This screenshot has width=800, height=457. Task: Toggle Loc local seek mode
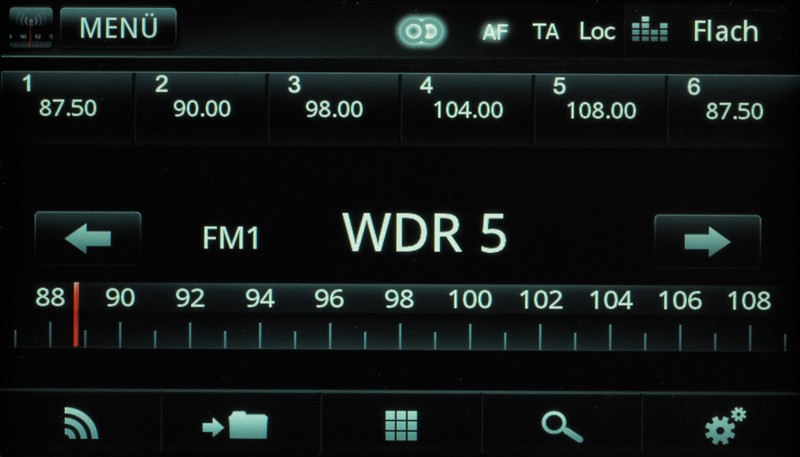pos(597,32)
